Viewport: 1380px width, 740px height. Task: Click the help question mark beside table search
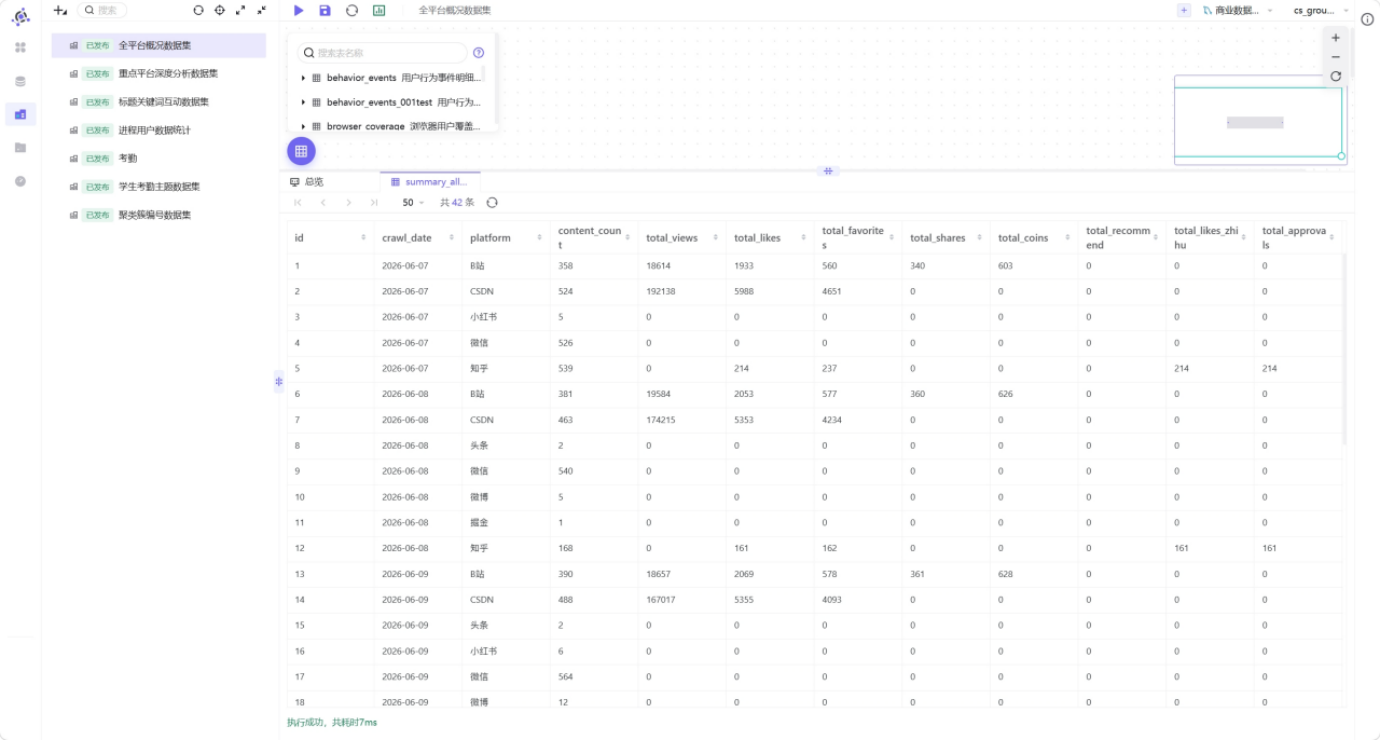point(478,53)
